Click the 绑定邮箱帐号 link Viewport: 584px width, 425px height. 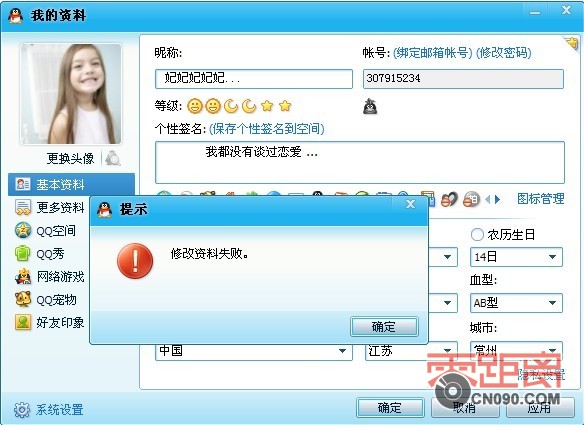432,53
